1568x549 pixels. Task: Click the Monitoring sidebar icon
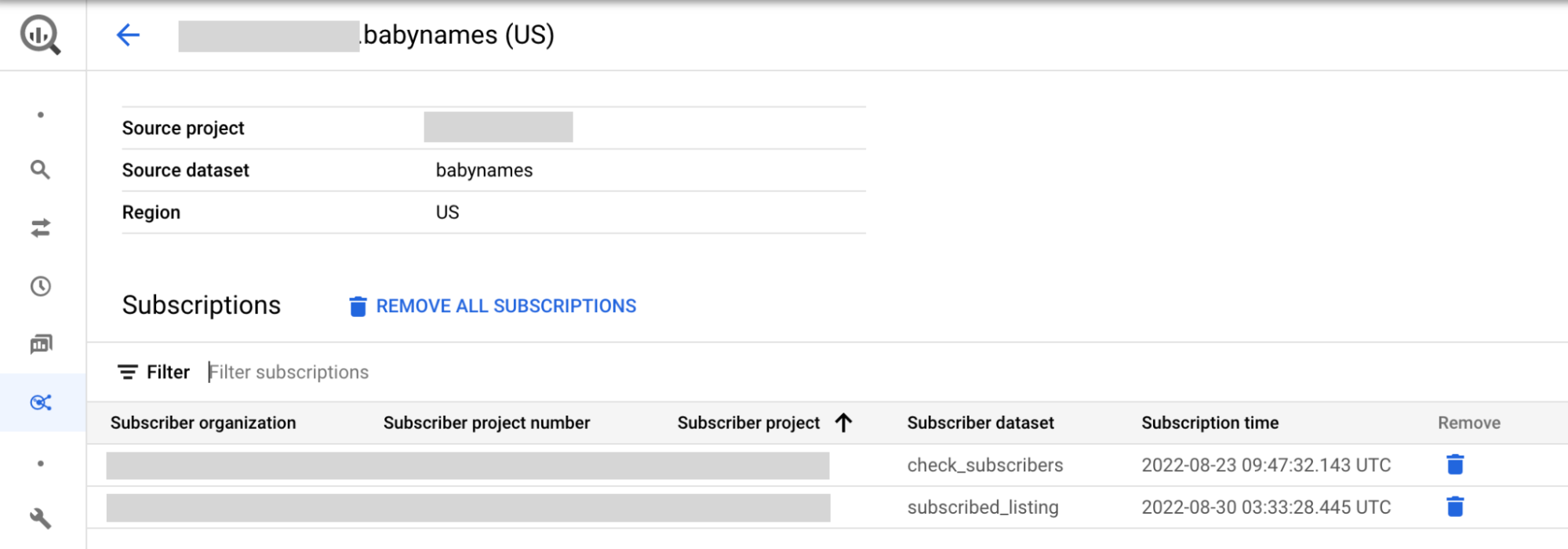click(41, 344)
